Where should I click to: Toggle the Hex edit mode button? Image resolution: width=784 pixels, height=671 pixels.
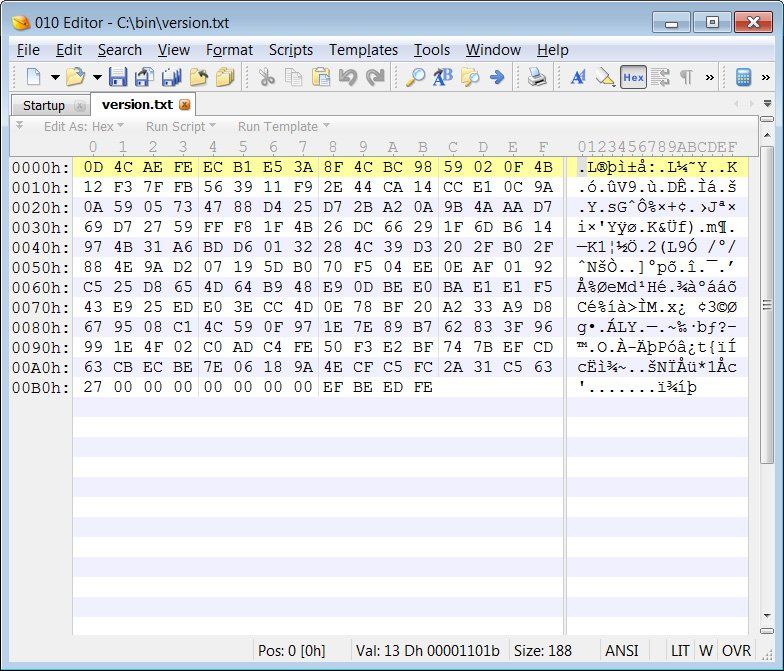click(x=633, y=78)
